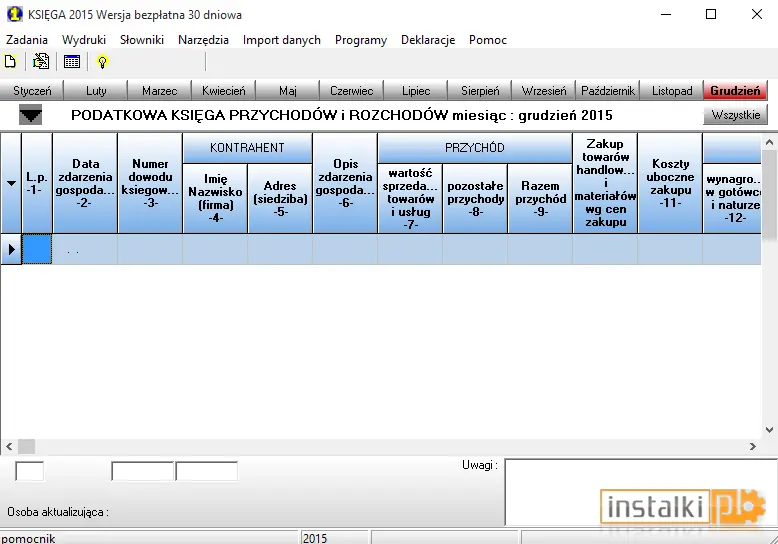
Task: Click the scroll right arrow at bottom
Action: click(x=753, y=446)
